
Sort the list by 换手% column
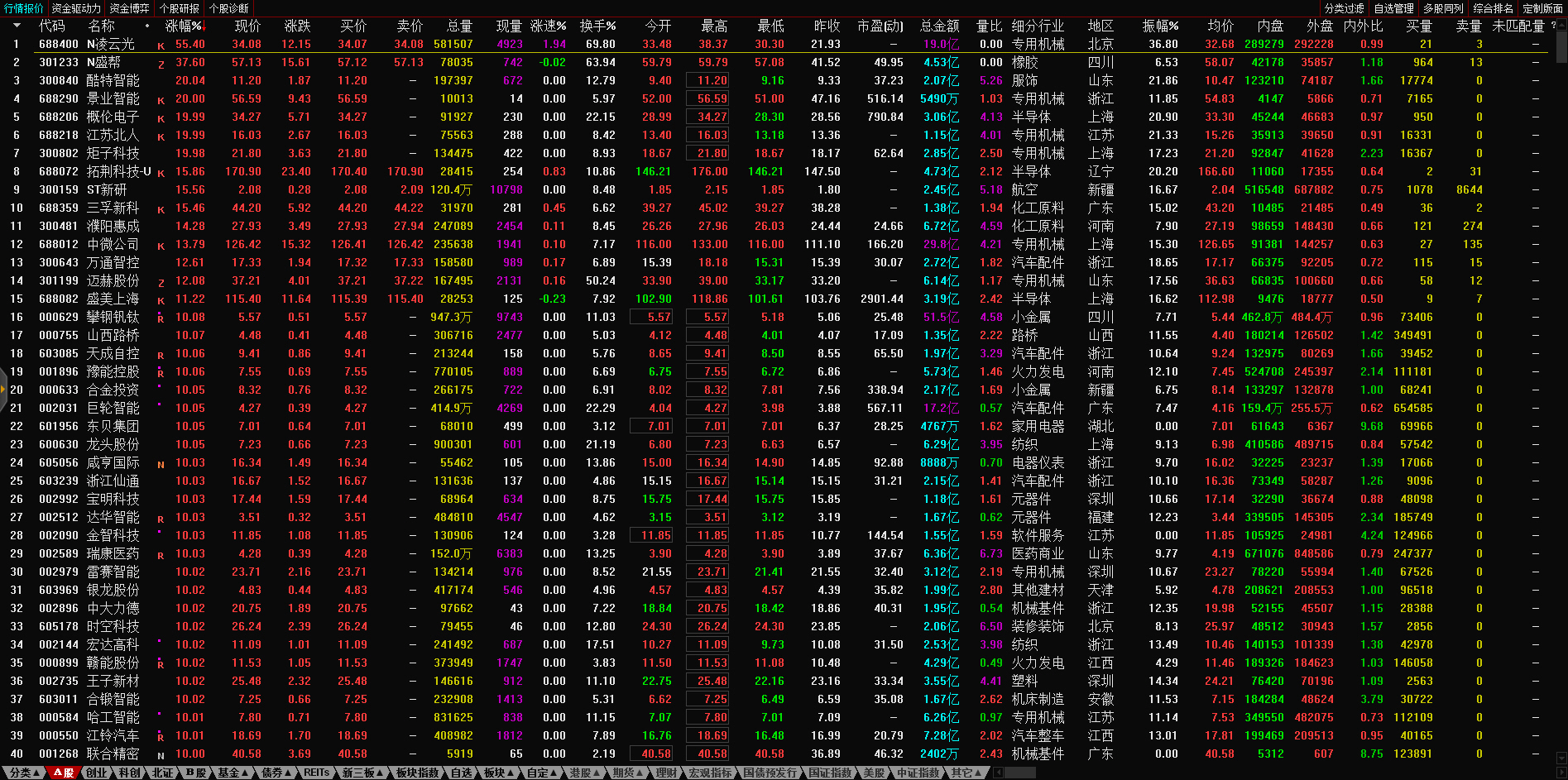click(597, 26)
